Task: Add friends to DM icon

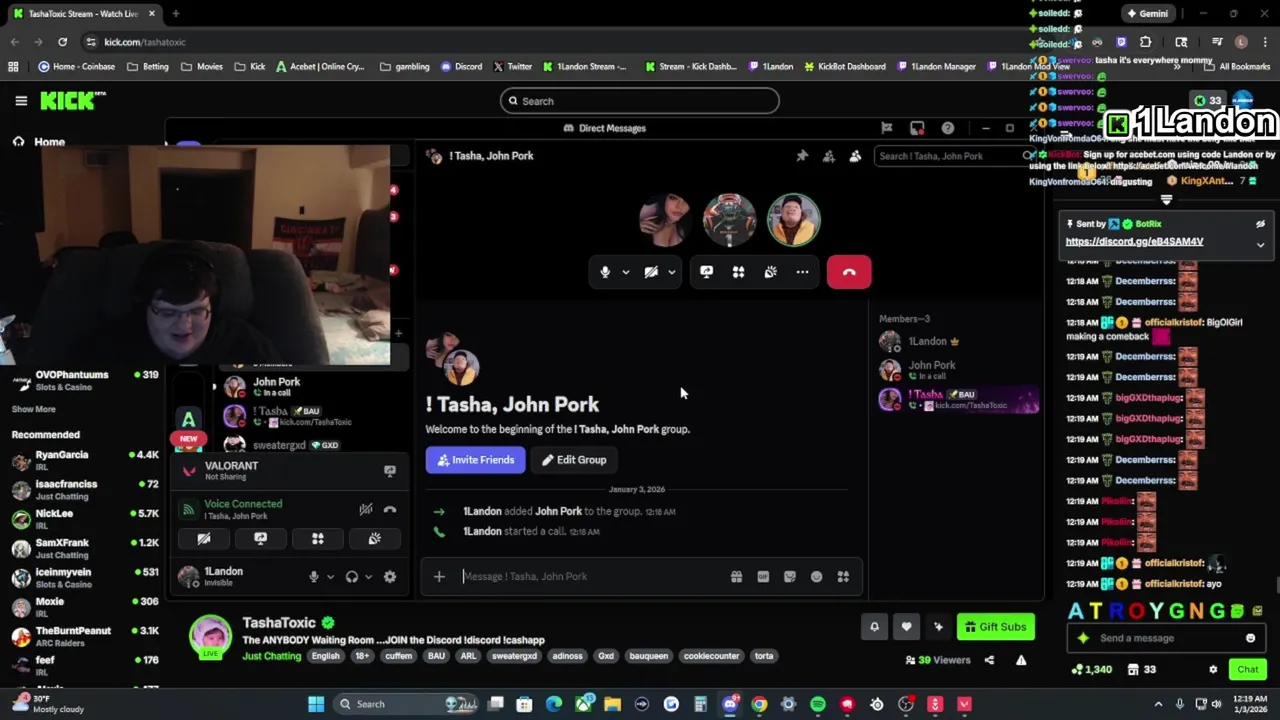Action: tap(828, 156)
